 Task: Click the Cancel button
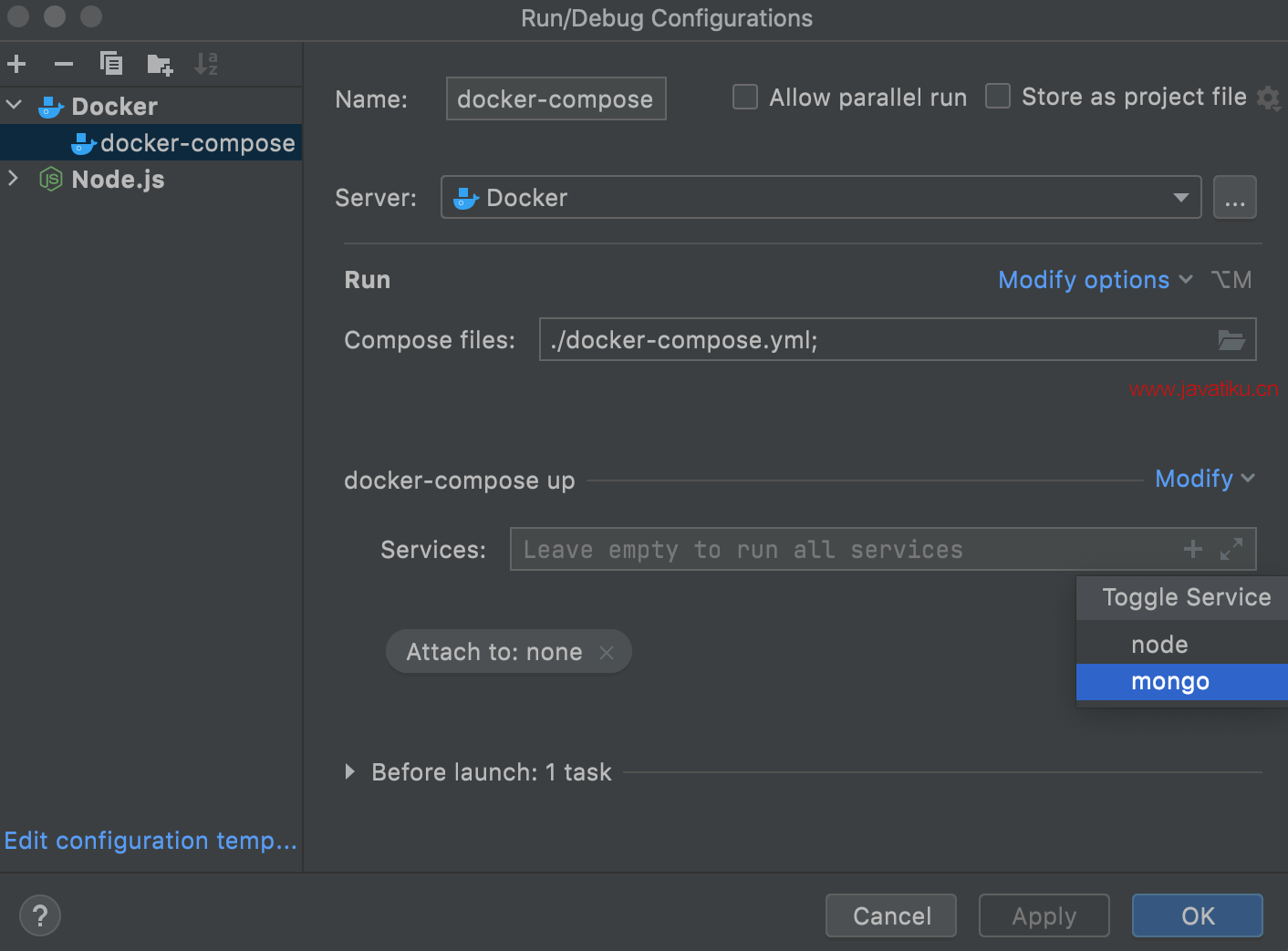tap(891, 915)
